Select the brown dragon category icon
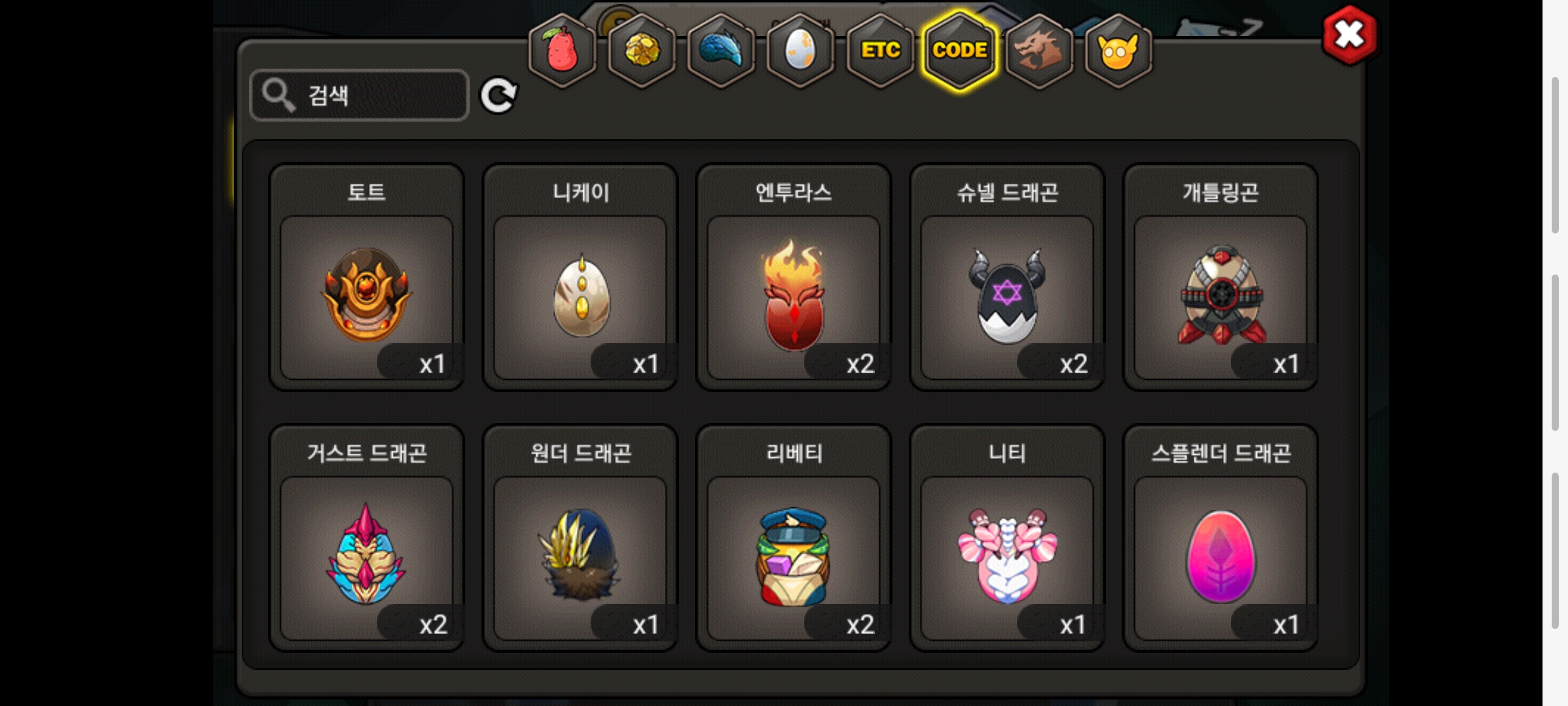Screen dimensions: 1568x706 coord(1039,50)
